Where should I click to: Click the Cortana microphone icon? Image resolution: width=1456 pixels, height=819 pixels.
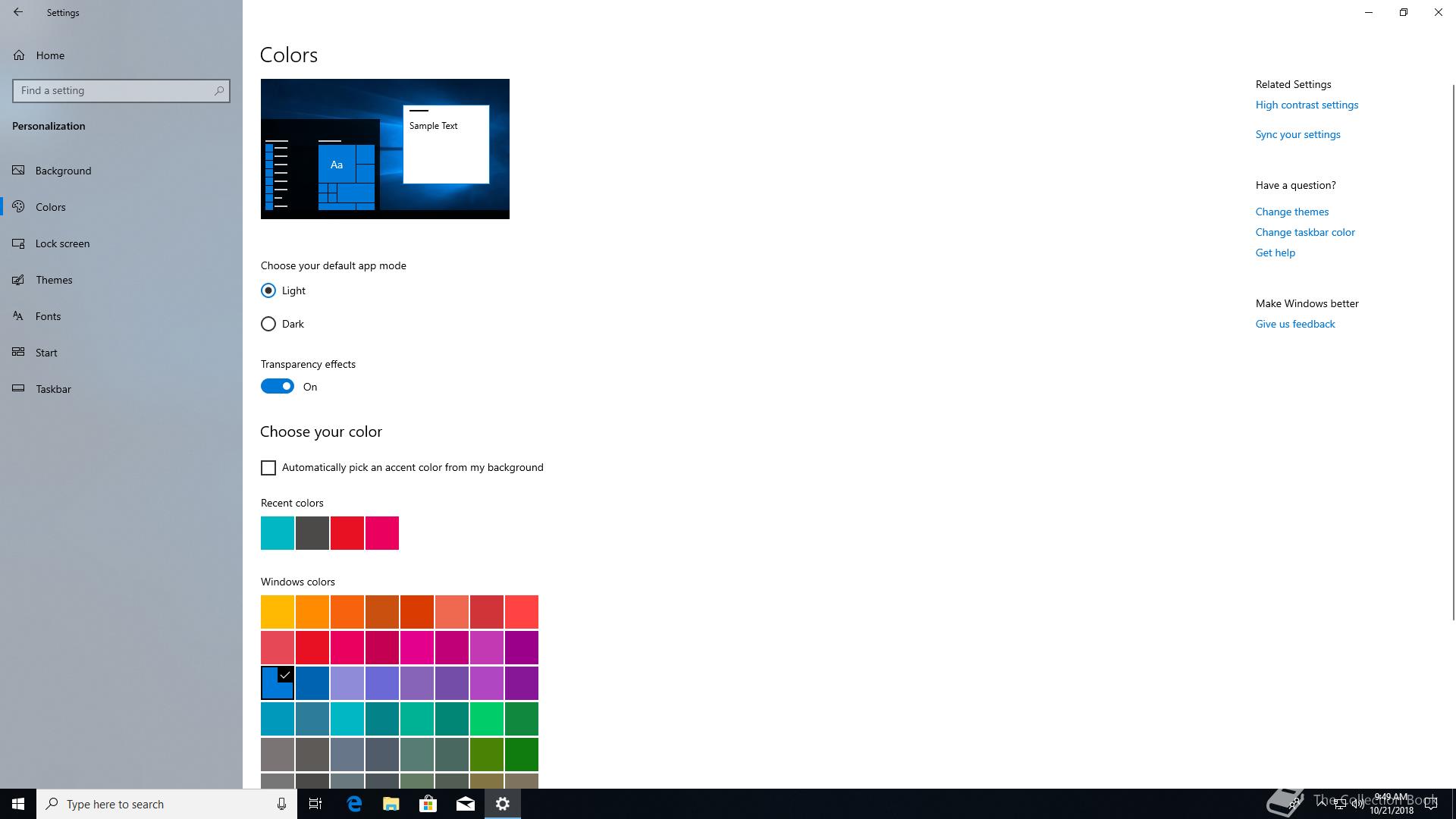(x=281, y=804)
